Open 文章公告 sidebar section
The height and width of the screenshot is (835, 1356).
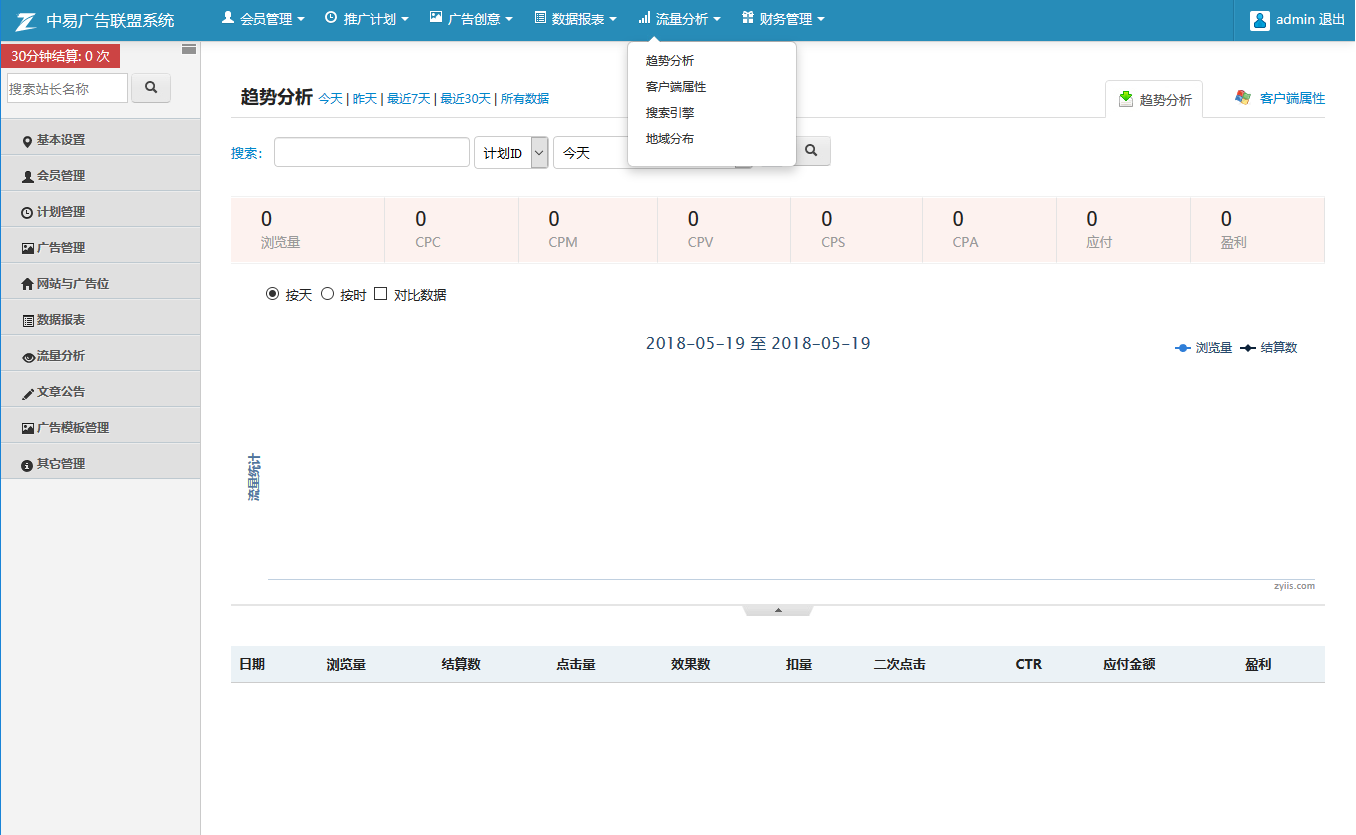click(x=61, y=392)
